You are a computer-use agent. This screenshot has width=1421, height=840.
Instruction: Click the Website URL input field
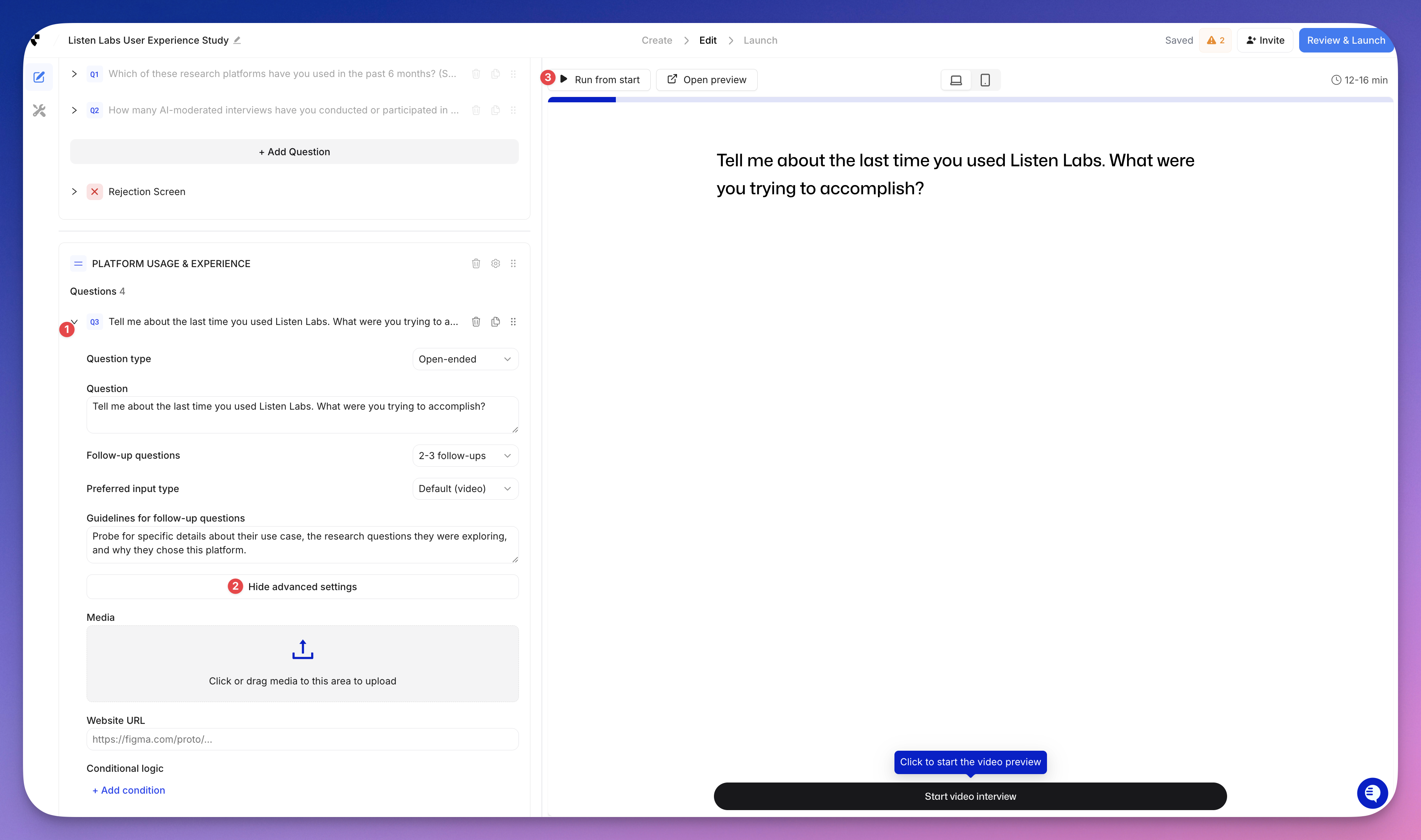tap(302, 739)
